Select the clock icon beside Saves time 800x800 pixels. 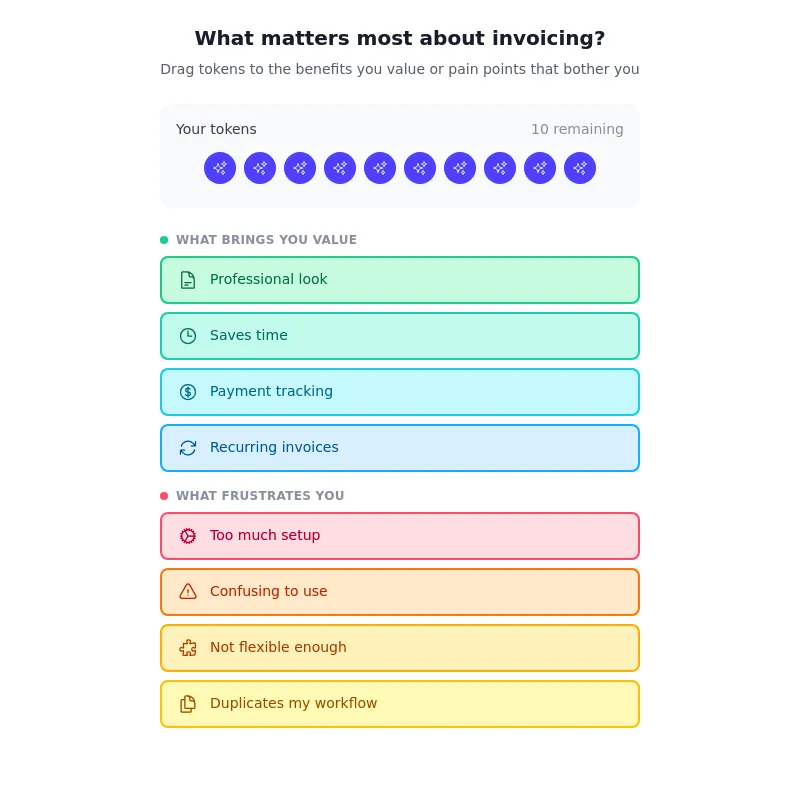tap(188, 335)
